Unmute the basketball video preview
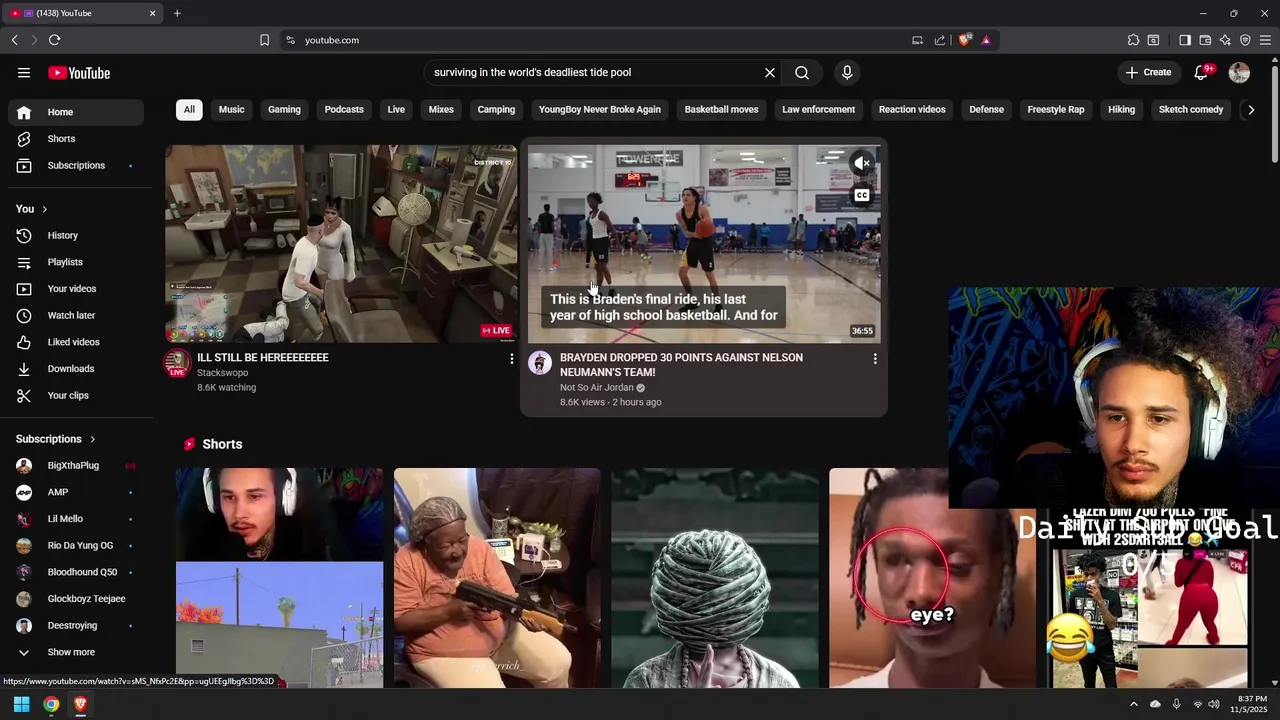 click(862, 163)
